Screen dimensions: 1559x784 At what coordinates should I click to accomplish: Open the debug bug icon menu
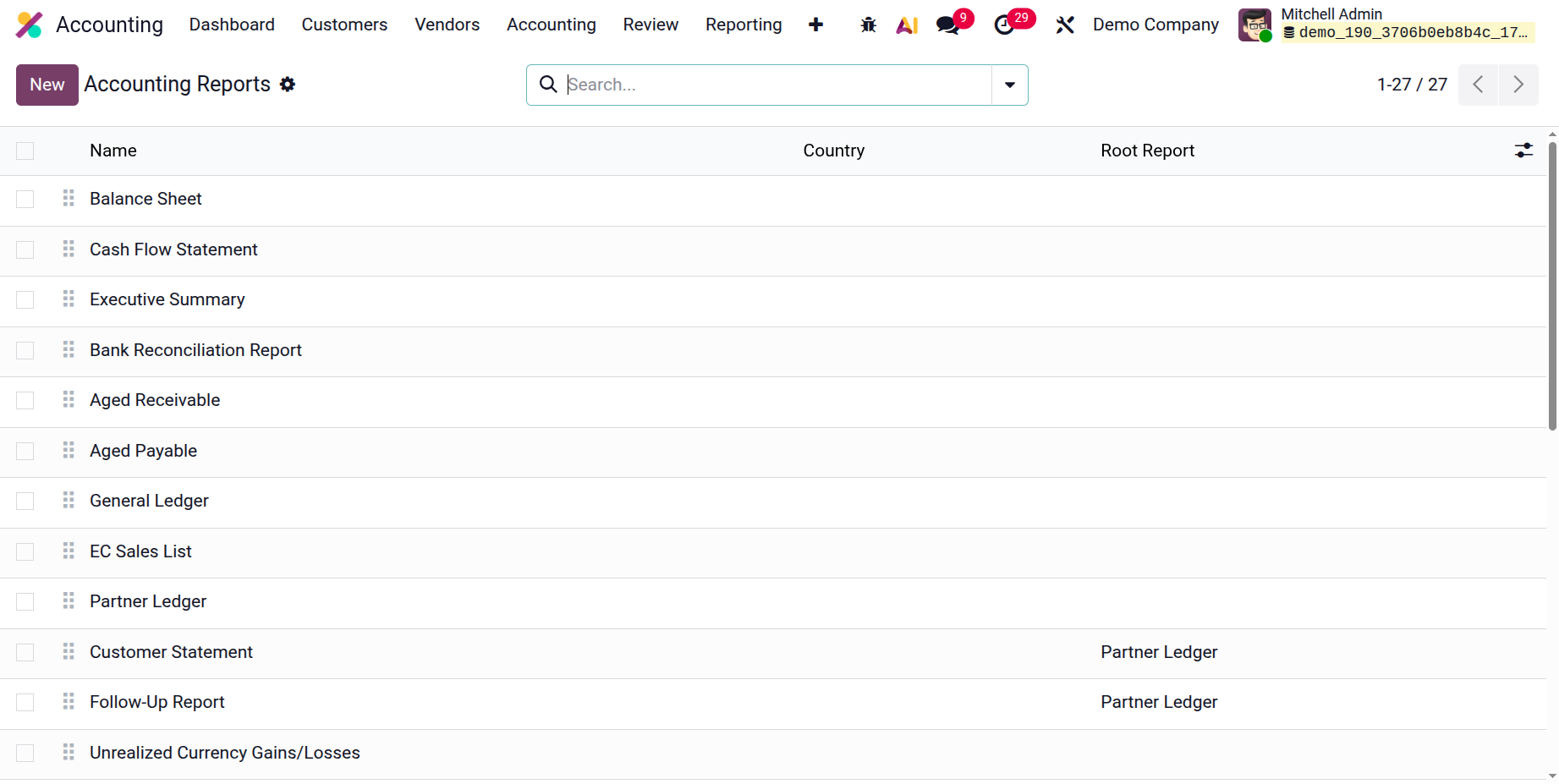point(868,25)
